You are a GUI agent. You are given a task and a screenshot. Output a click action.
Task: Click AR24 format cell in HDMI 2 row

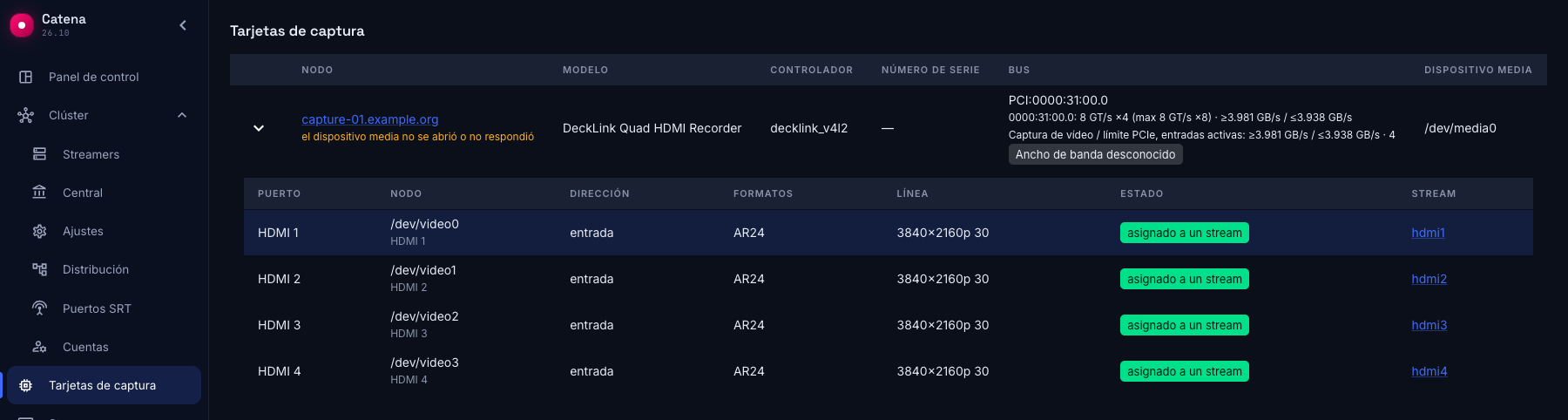tap(748, 279)
